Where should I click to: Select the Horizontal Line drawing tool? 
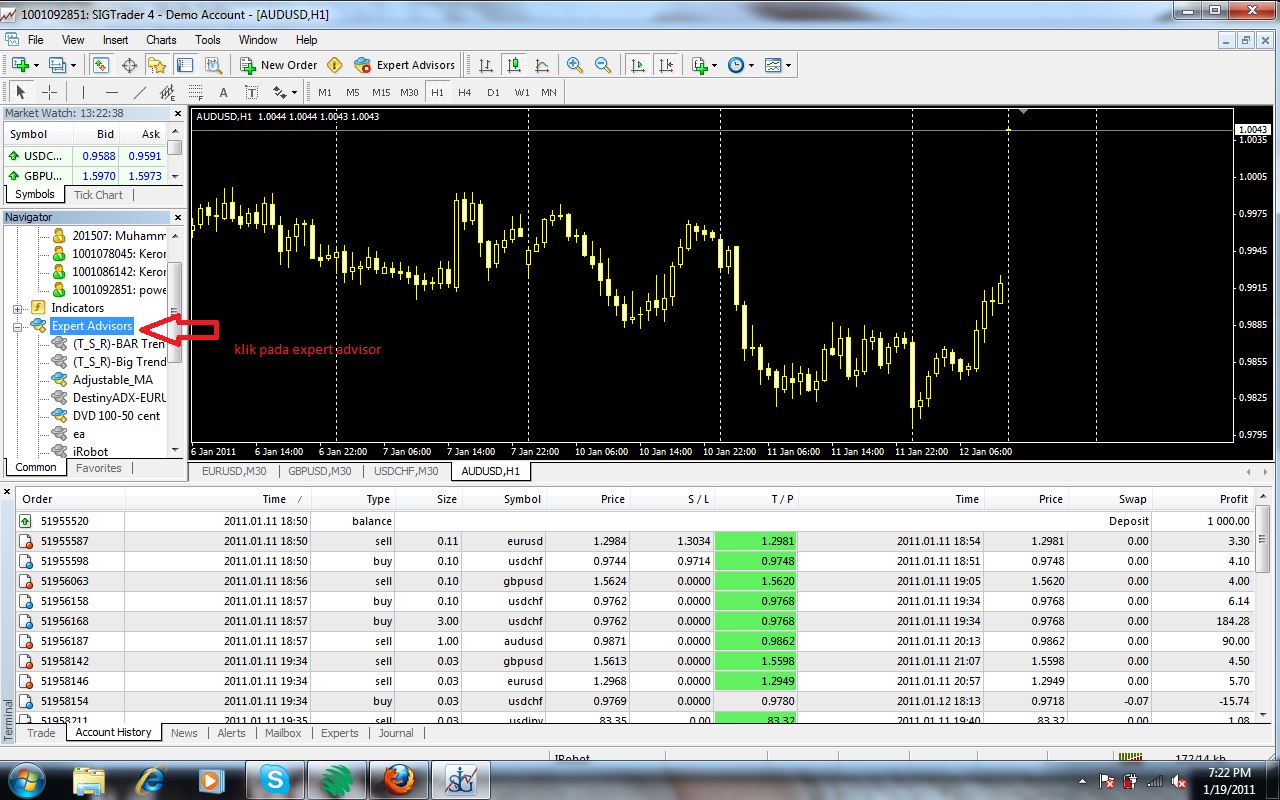[111, 92]
